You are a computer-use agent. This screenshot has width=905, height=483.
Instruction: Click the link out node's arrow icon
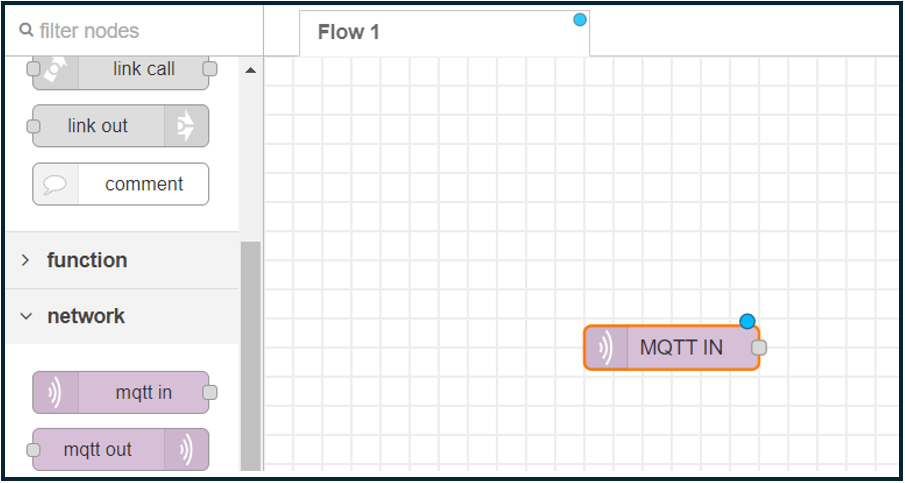pos(186,126)
